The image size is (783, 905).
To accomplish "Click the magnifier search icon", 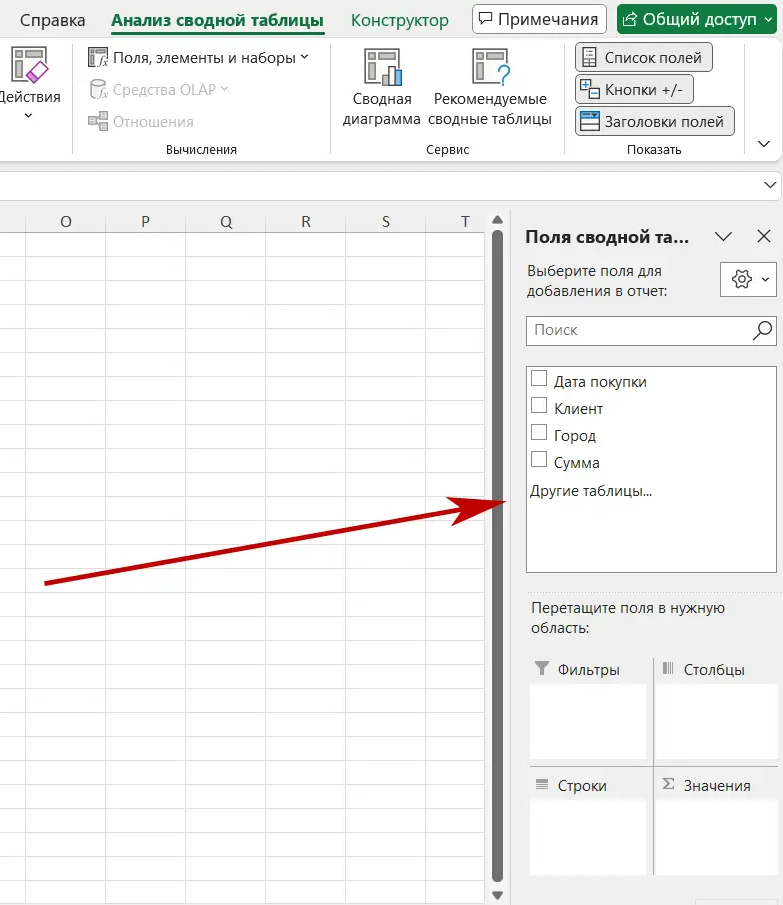I will [762, 331].
